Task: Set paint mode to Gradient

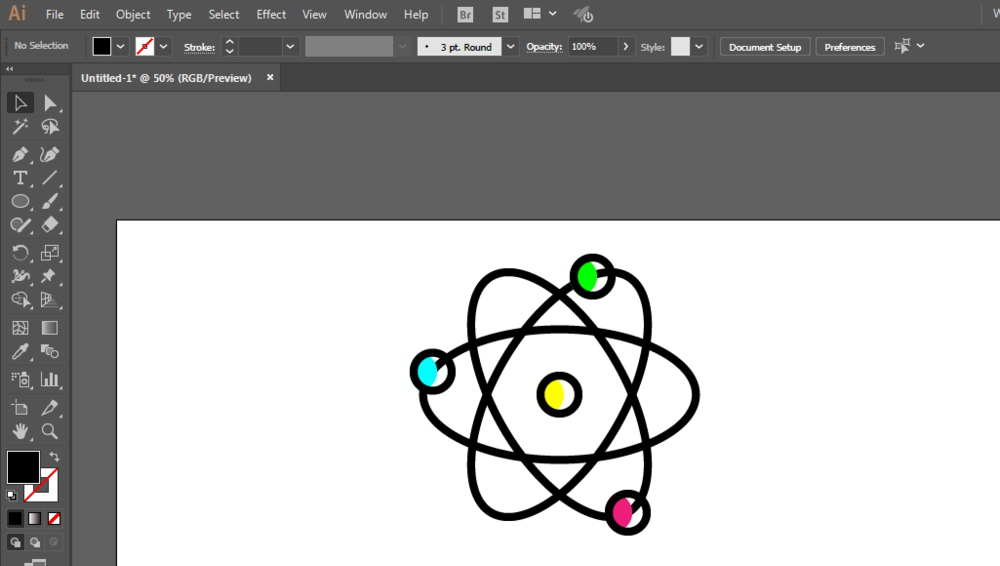Action: pyautogui.click(x=34, y=519)
